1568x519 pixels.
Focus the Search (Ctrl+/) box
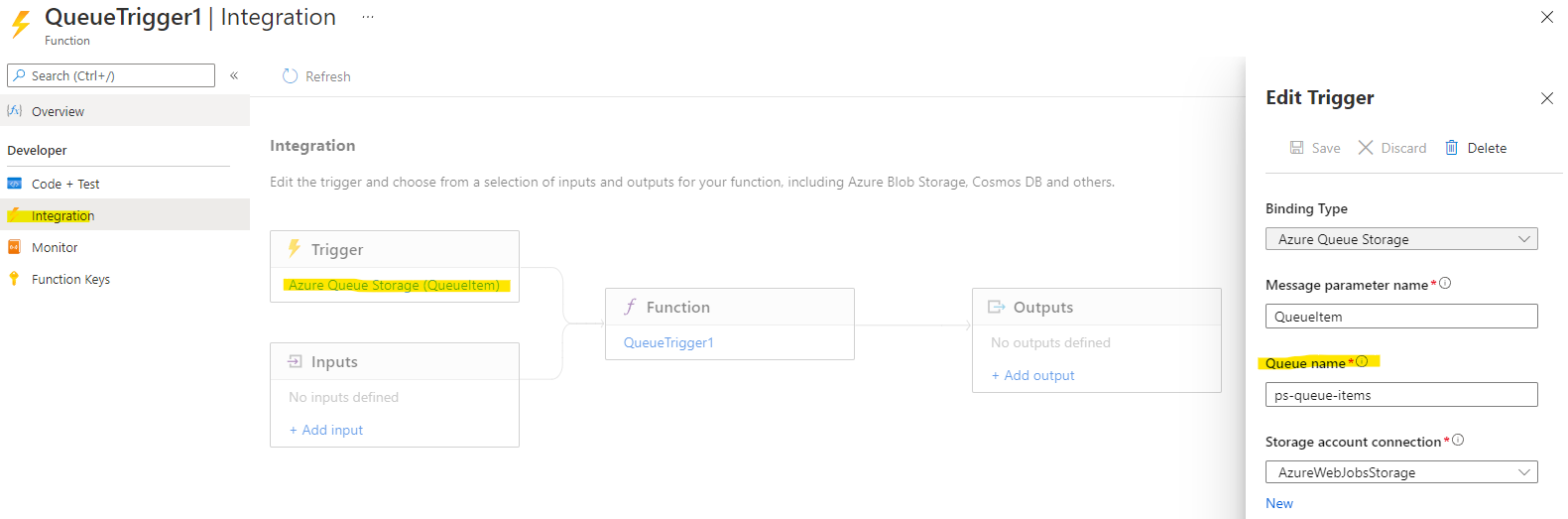click(111, 75)
